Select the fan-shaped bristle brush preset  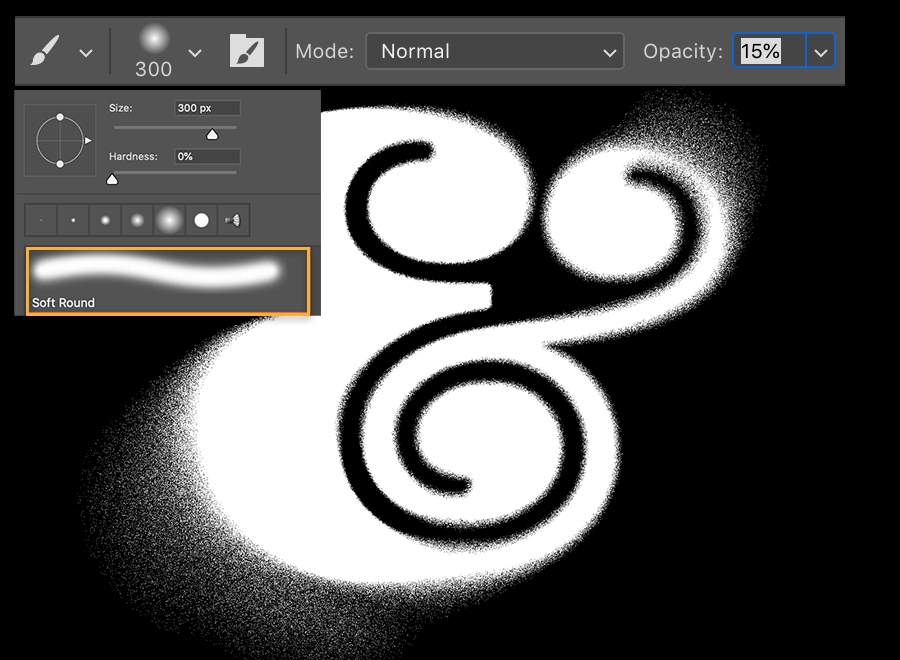(234, 220)
